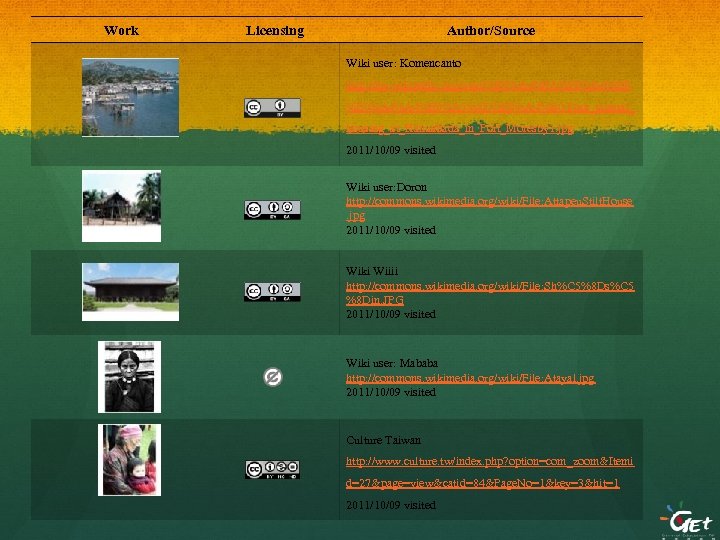Click the visited date in Doron row

[391, 230]
